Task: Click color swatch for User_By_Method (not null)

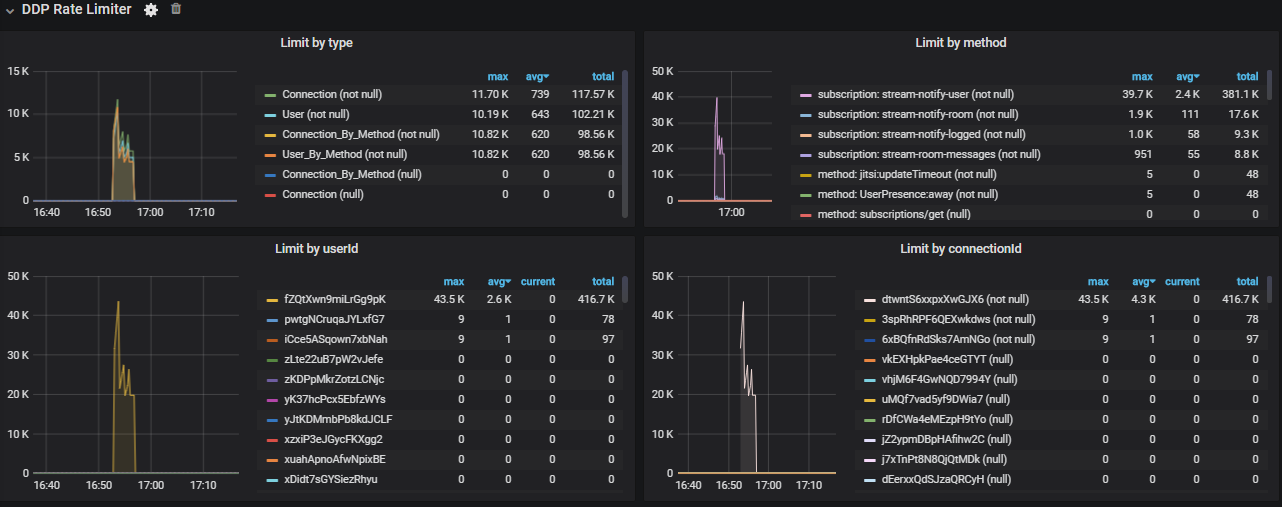Action: 270,155
